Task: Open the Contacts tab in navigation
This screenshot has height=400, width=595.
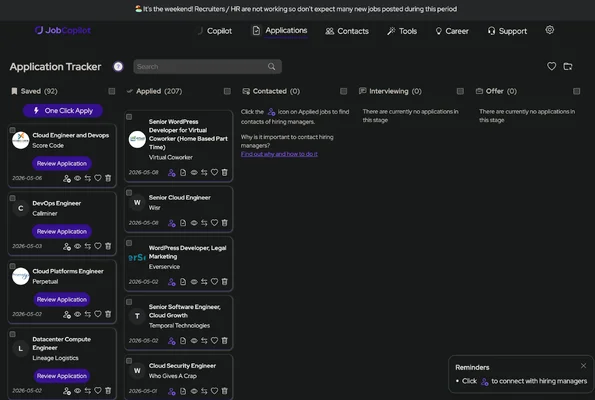Action: pos(347,31)
